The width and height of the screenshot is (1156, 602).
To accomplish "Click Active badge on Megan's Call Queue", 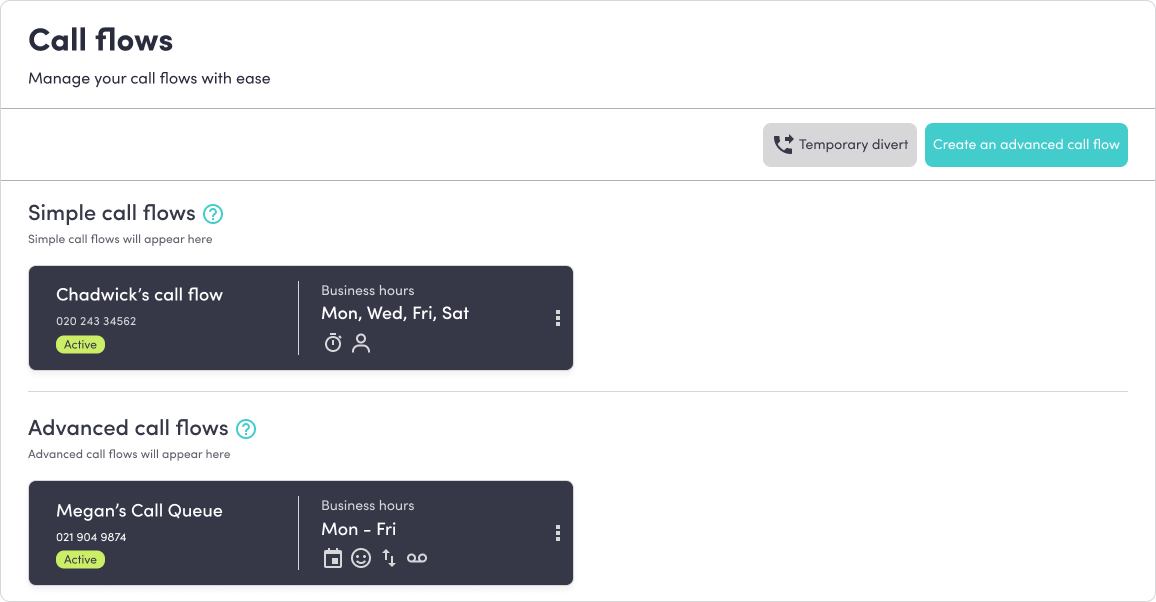I will click(80, 560).
